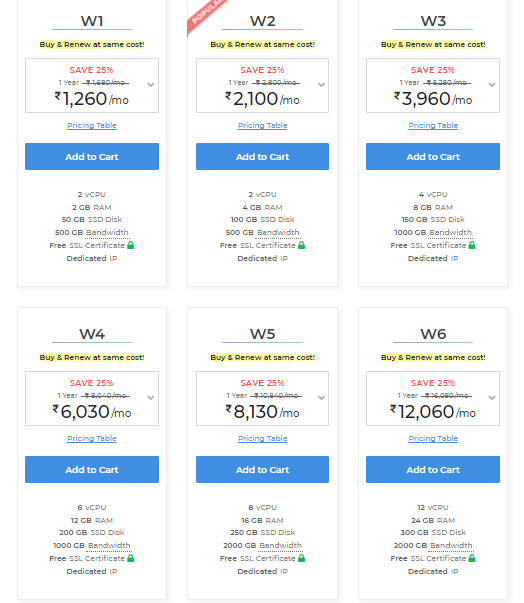524x603 pixels.
Task: Expand W3 billing term dropdown arrow
Action: [492, 85]
